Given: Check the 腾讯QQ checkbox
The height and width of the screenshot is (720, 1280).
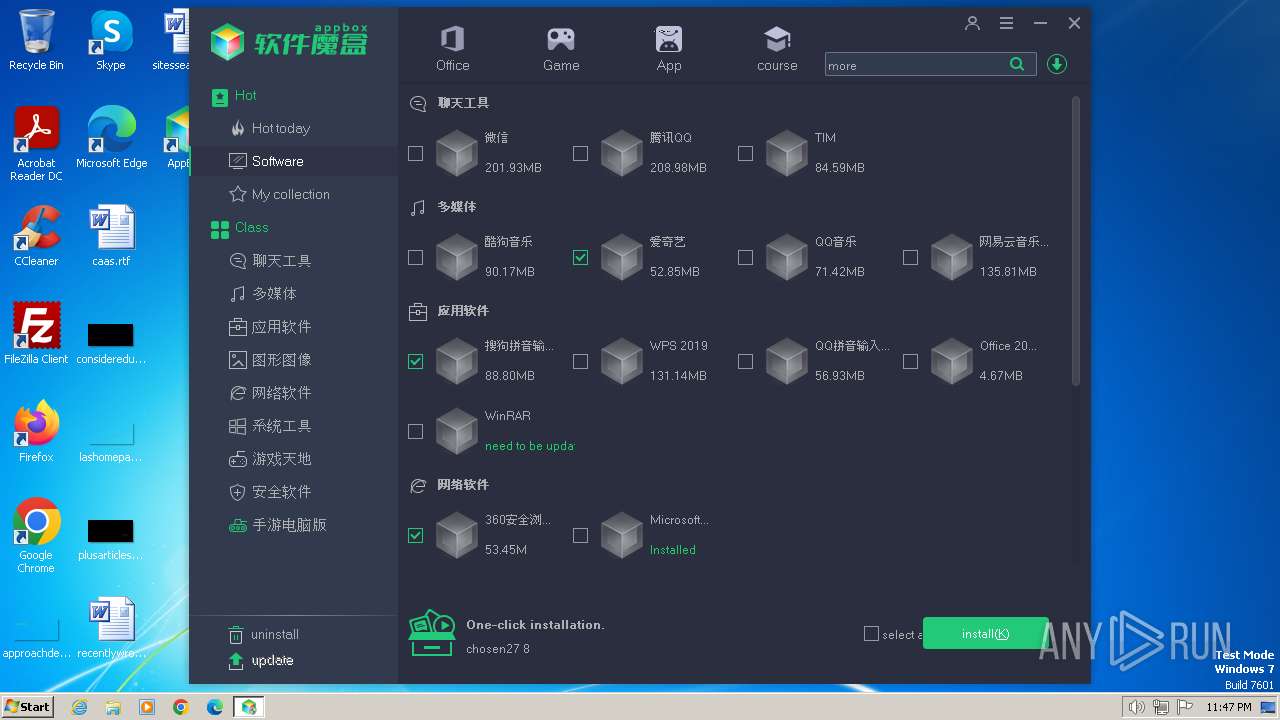Looking at the screenshot, I should (x=580, y=154).
